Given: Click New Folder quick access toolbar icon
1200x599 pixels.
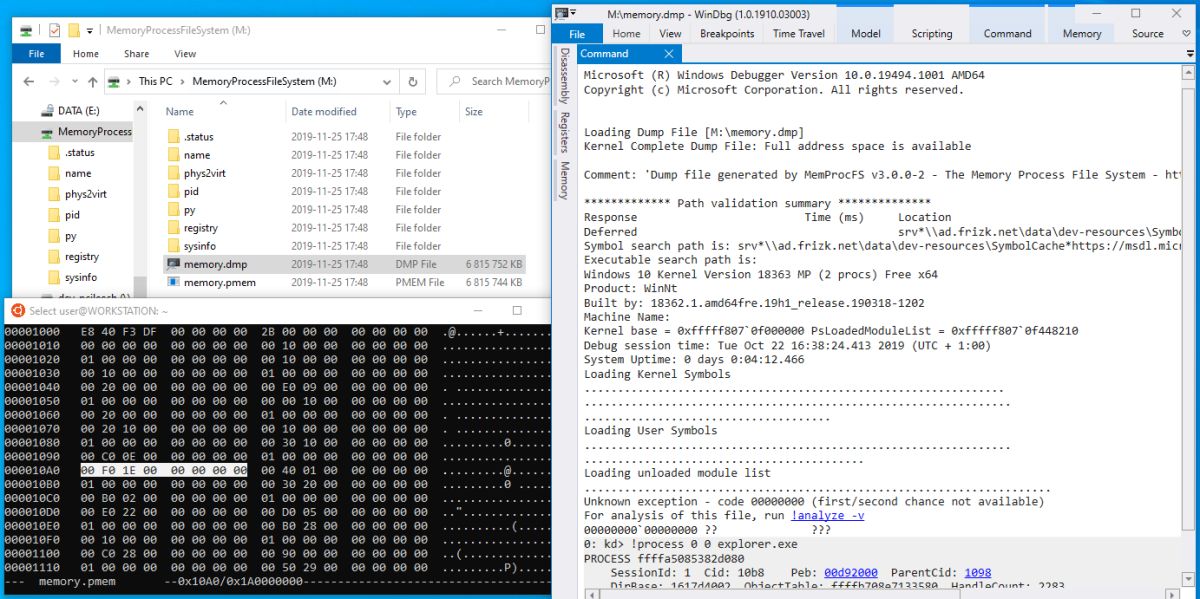Looking at the screenshot, I should [x=74, y=31].
